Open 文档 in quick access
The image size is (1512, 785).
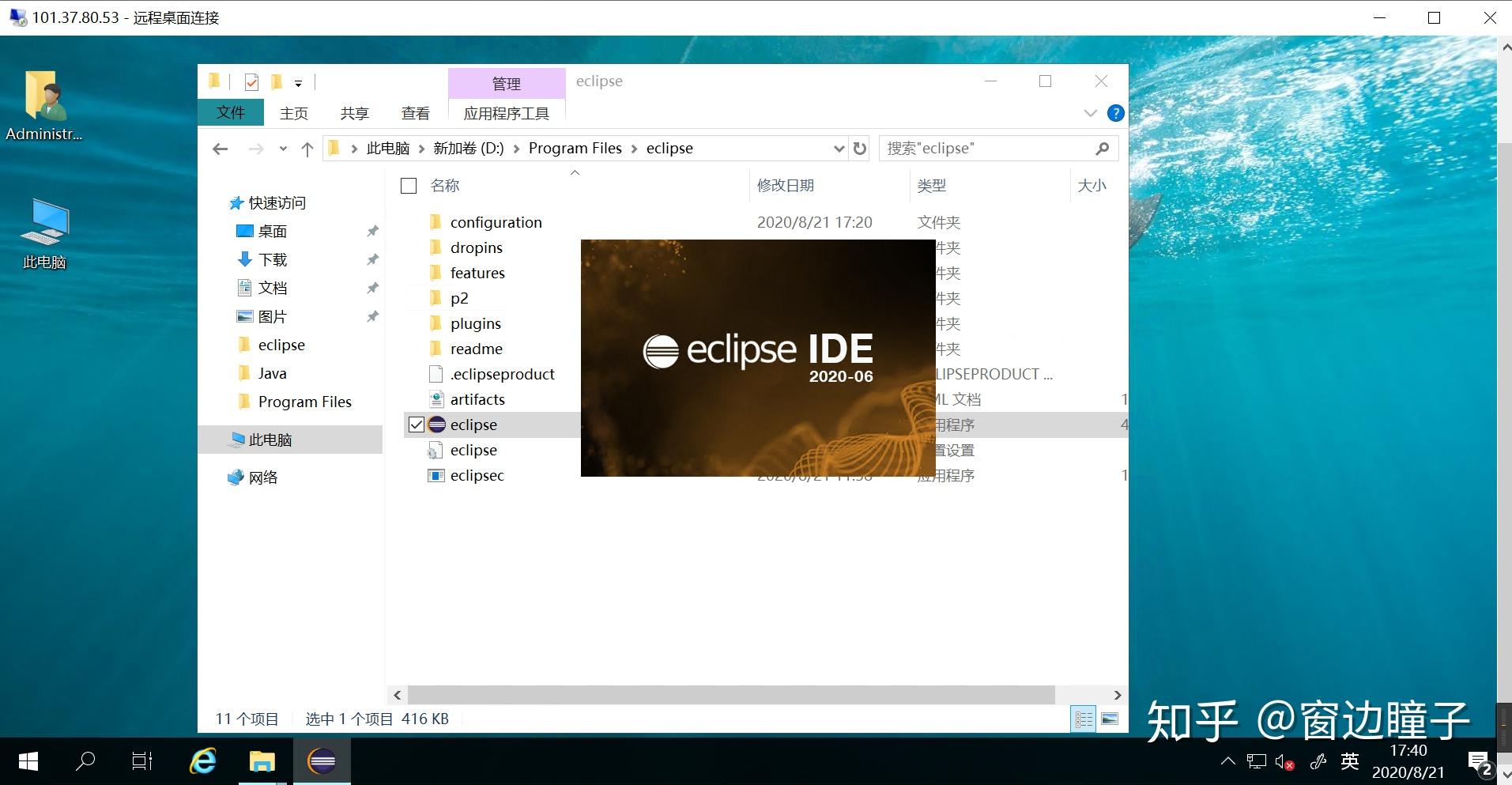273,289
